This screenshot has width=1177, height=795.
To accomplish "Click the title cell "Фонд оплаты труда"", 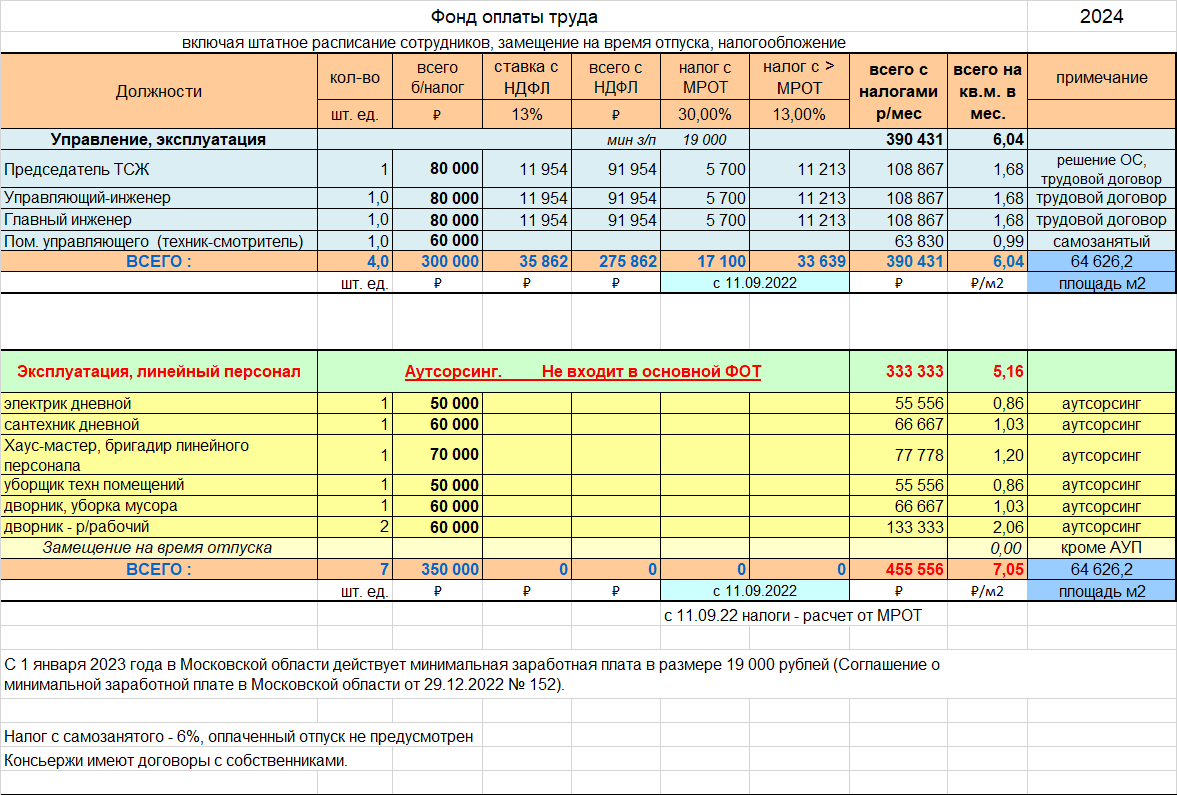I will coord(514,17).
